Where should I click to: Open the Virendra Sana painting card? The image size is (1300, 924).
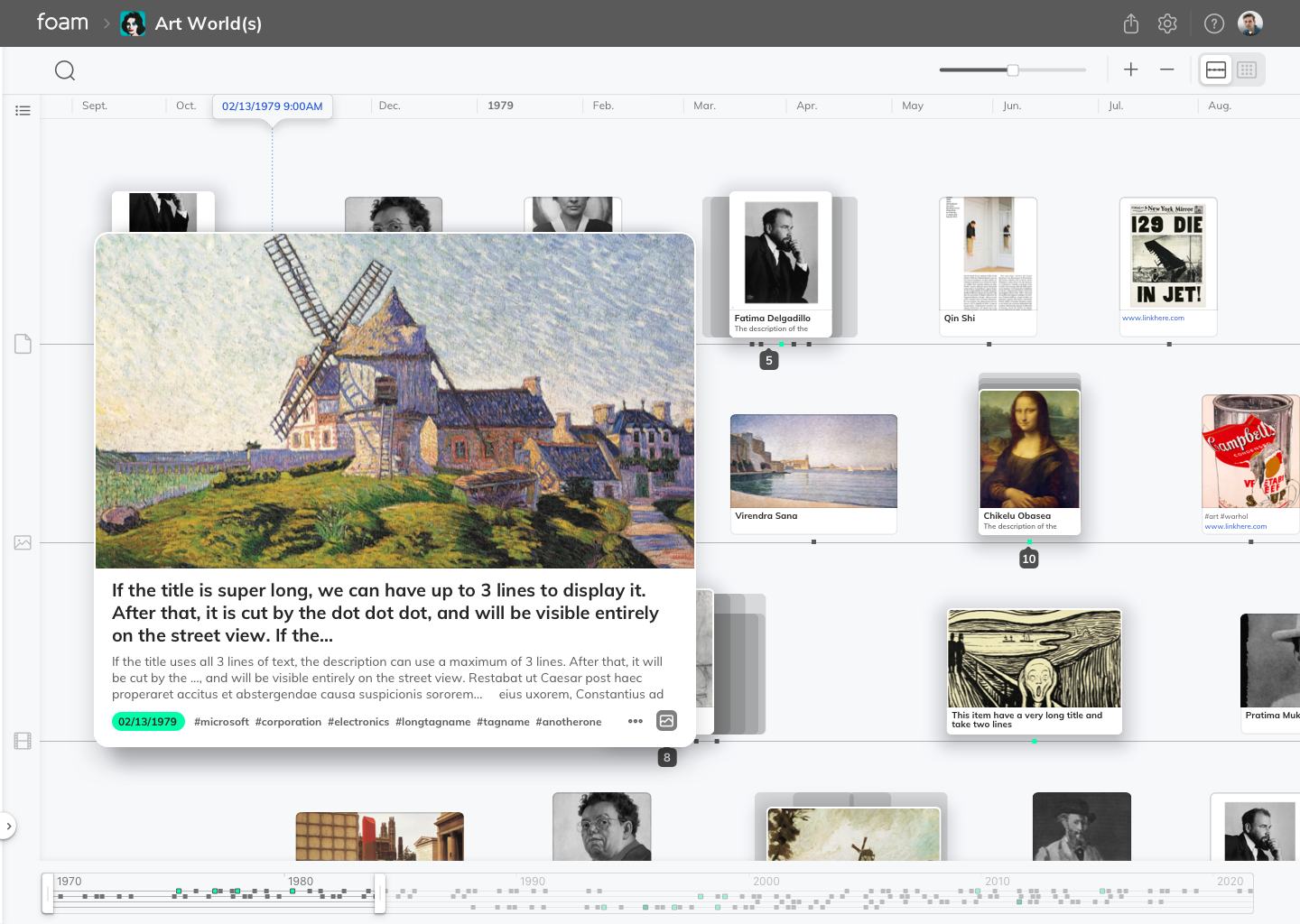click(813, 474)
